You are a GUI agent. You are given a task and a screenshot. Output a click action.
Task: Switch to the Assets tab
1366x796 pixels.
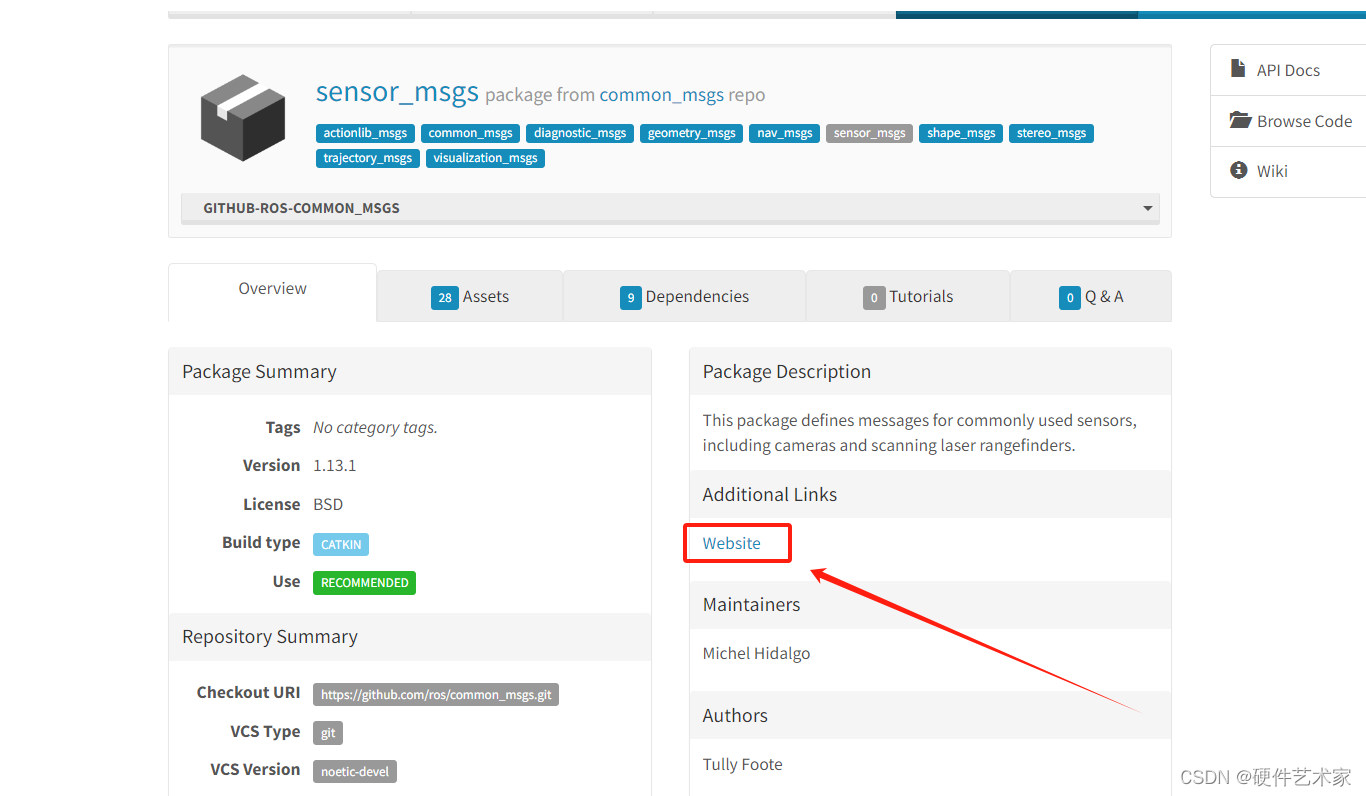pos(470,296)
